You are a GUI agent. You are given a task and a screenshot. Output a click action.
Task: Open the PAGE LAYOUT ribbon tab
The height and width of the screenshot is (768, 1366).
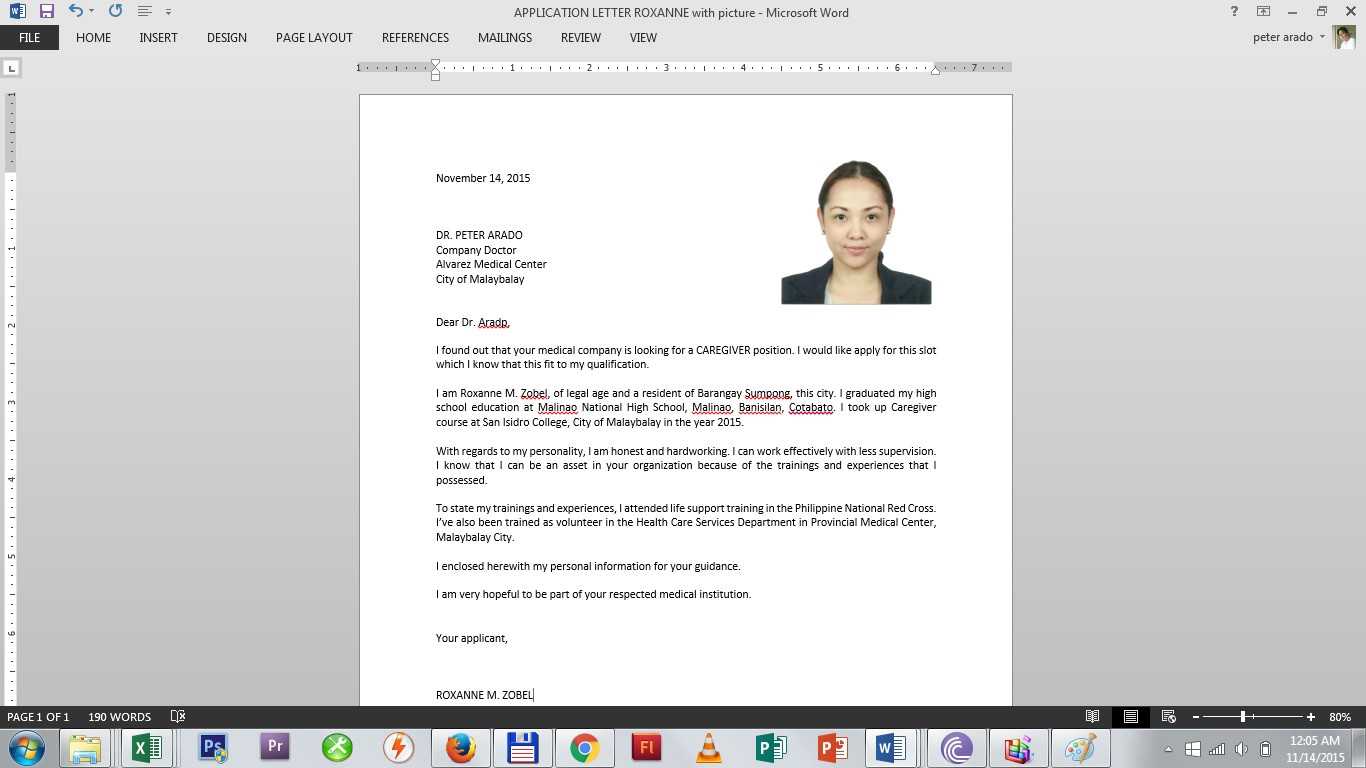(314, 38)
